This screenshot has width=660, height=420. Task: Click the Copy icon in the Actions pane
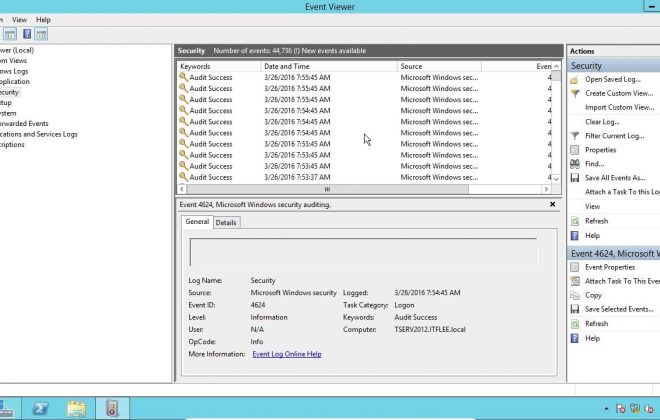point(575,295)
